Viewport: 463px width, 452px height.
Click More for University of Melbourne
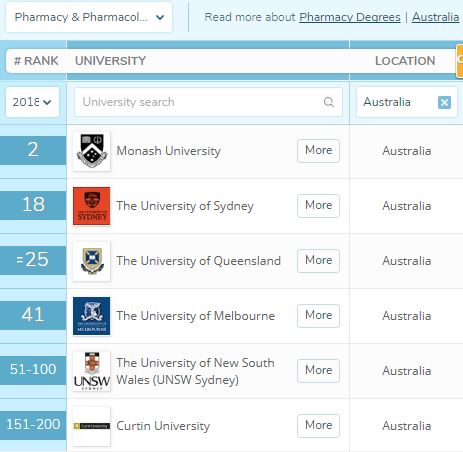(318, 316)
